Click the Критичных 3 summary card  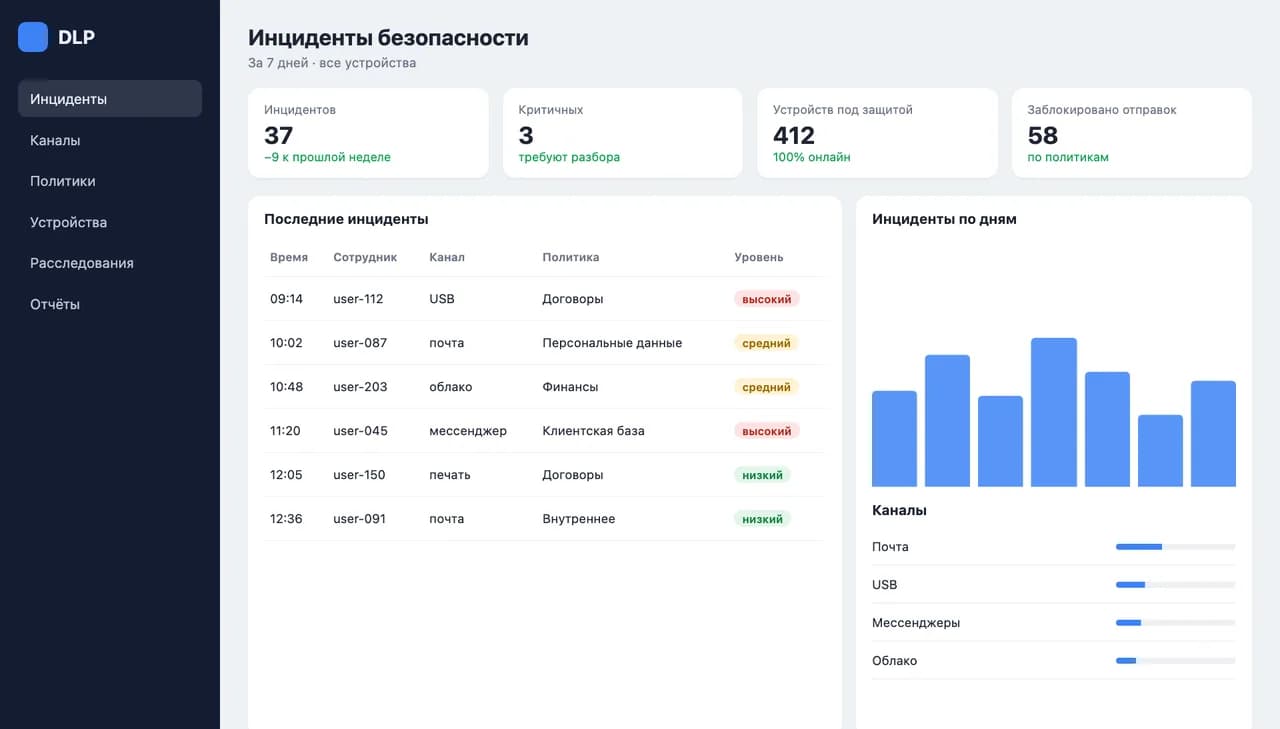[623, 133]
